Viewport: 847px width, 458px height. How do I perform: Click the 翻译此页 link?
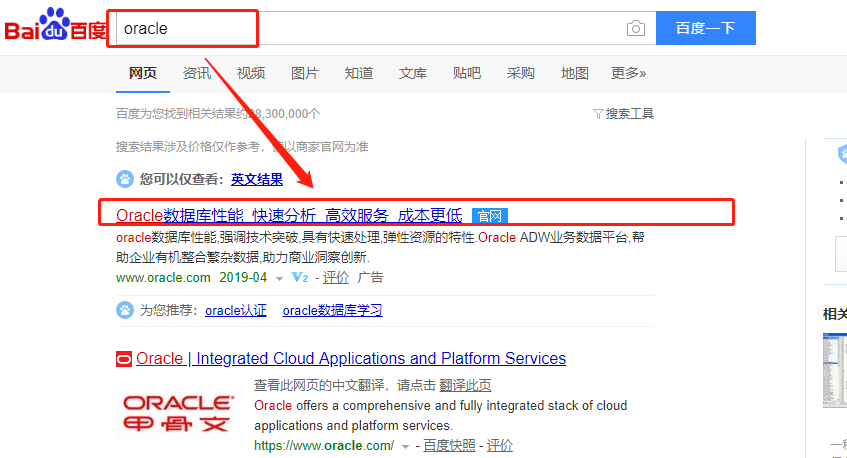point(465,385)
